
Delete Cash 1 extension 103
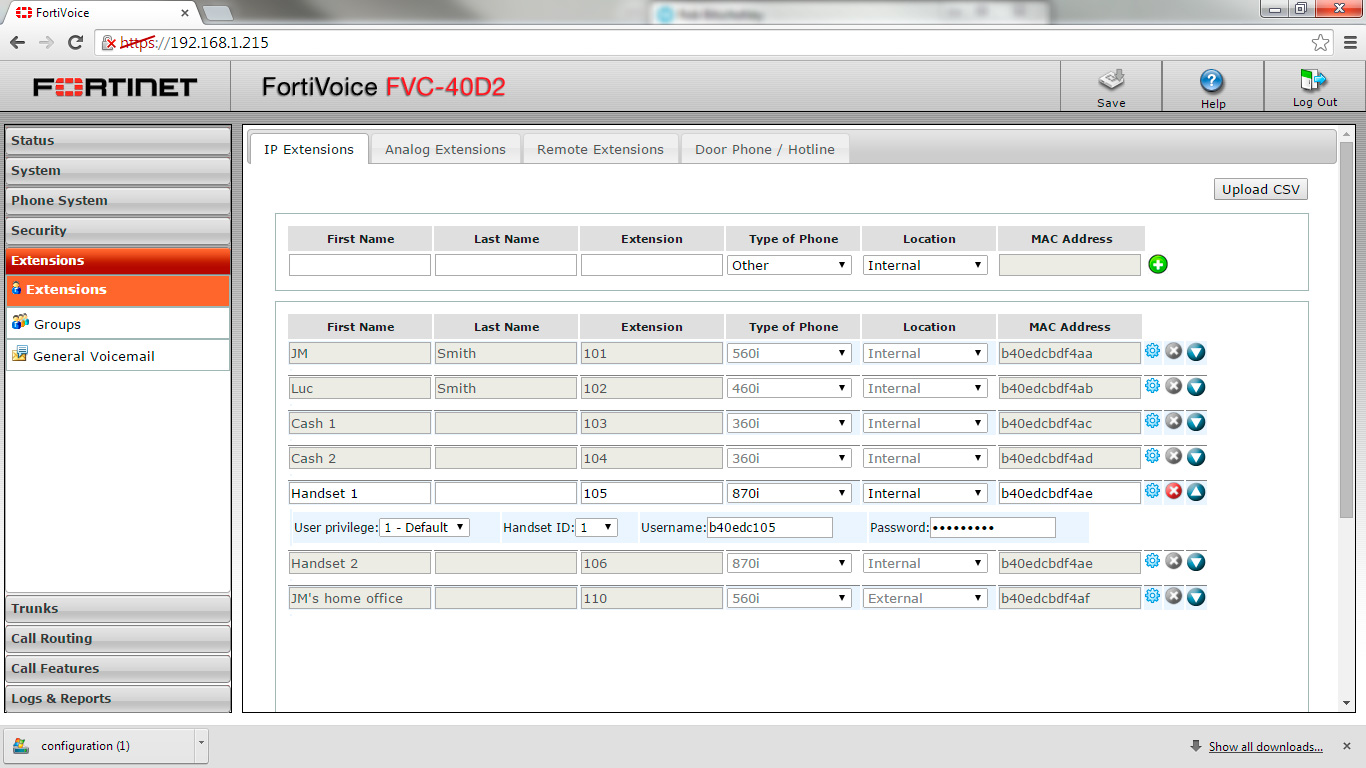pos(1174,422)
